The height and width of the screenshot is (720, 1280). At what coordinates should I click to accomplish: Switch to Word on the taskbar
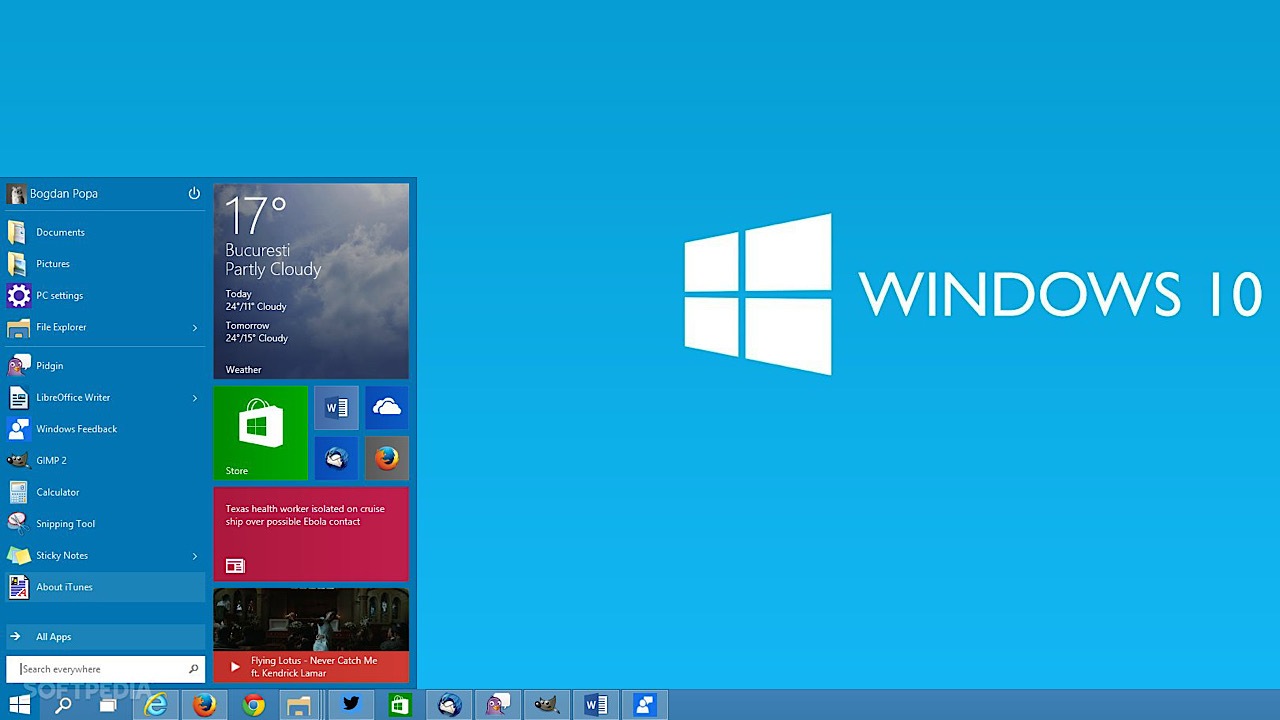[596, 705]
